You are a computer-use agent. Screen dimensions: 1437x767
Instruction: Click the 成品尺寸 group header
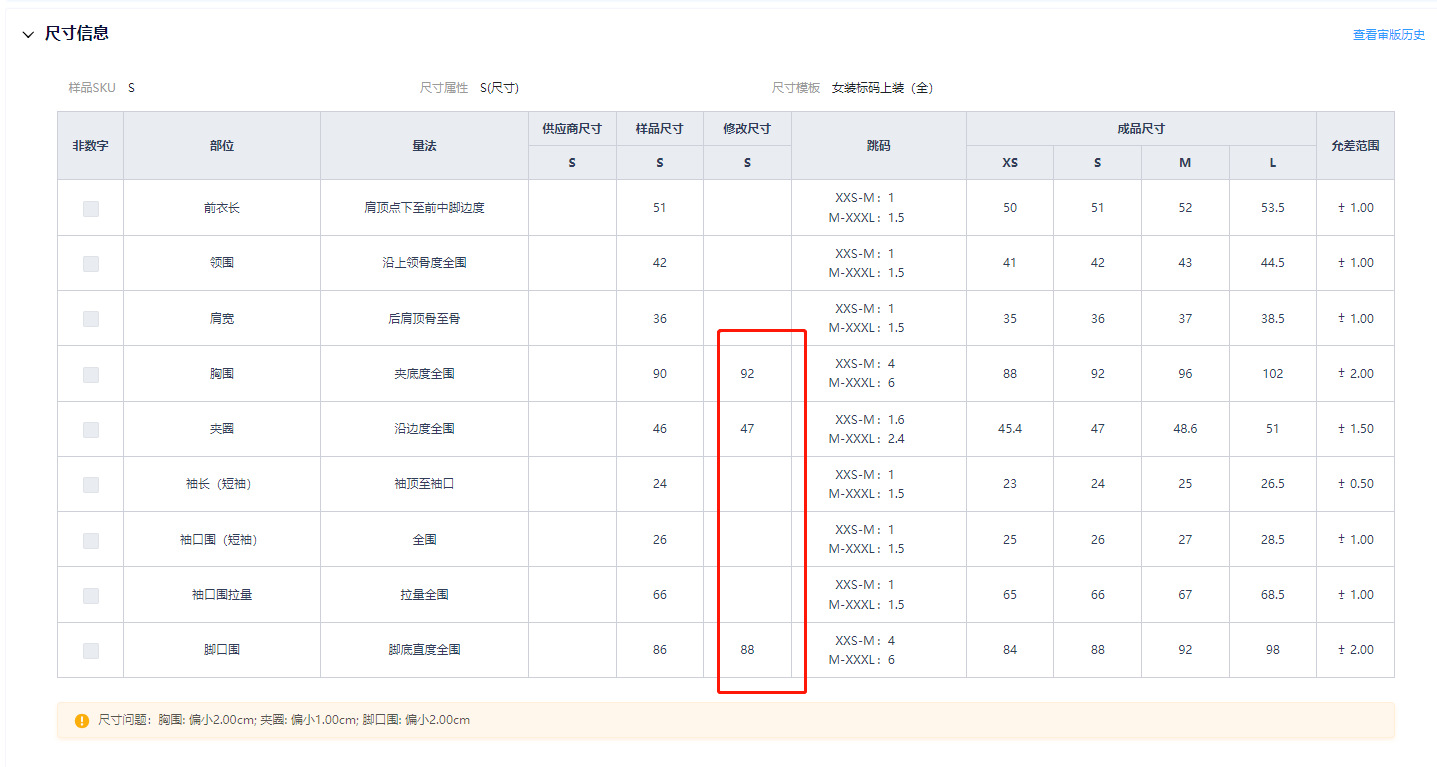[x=1141, y=129]
